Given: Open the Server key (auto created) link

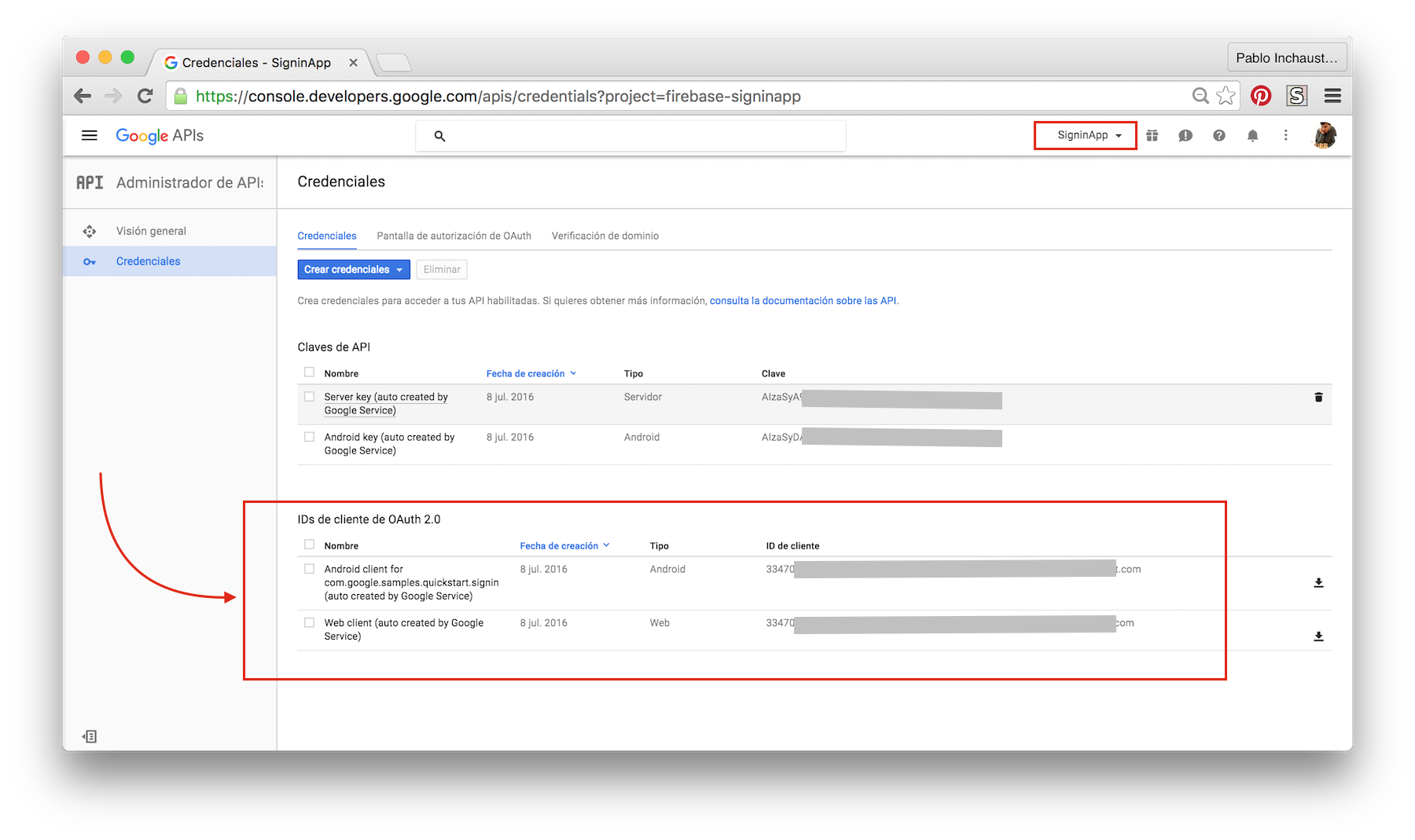Looking at the screenshot, I should [386, 404].
